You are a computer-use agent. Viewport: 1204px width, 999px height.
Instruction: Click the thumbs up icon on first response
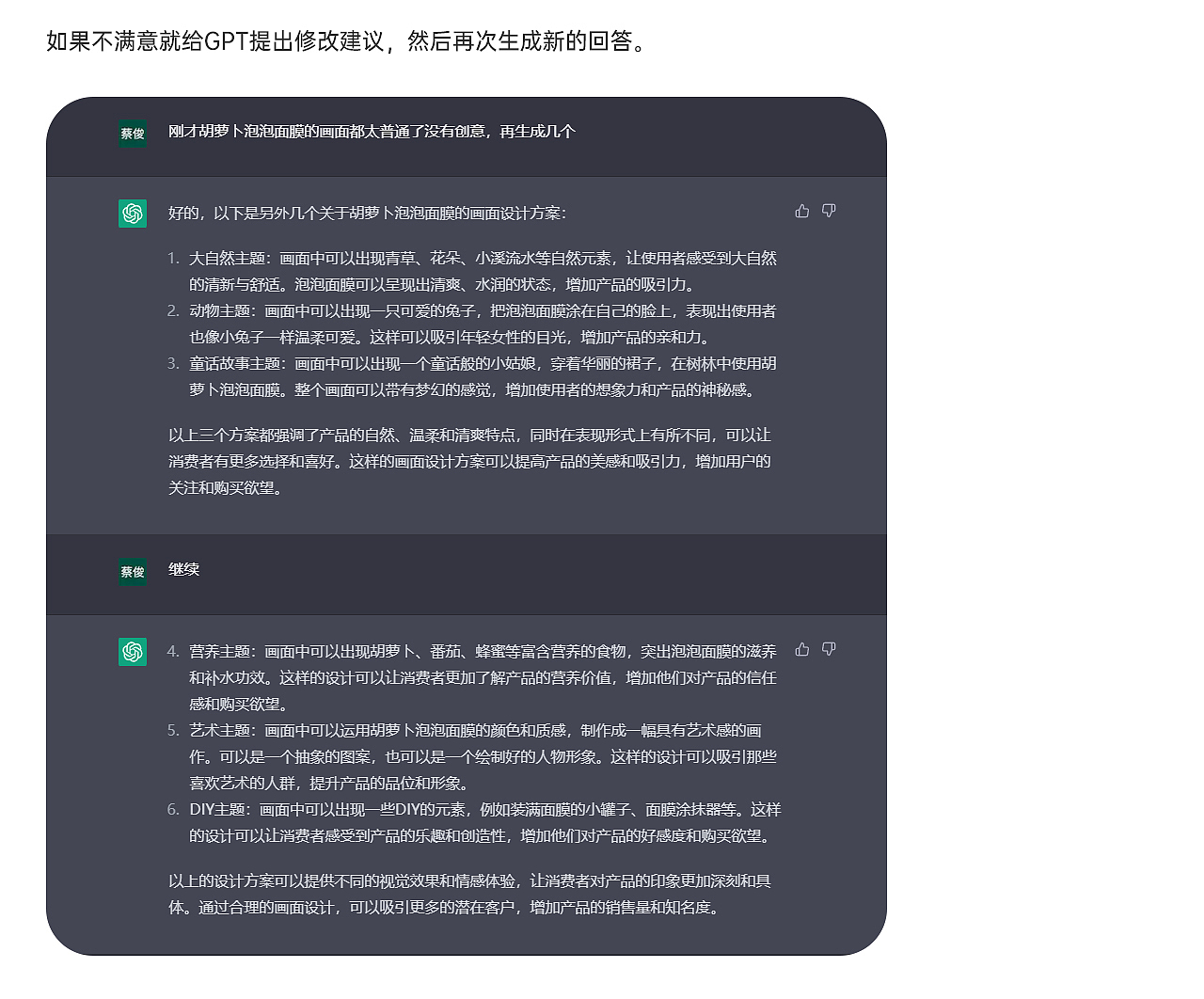coord(801,212)
